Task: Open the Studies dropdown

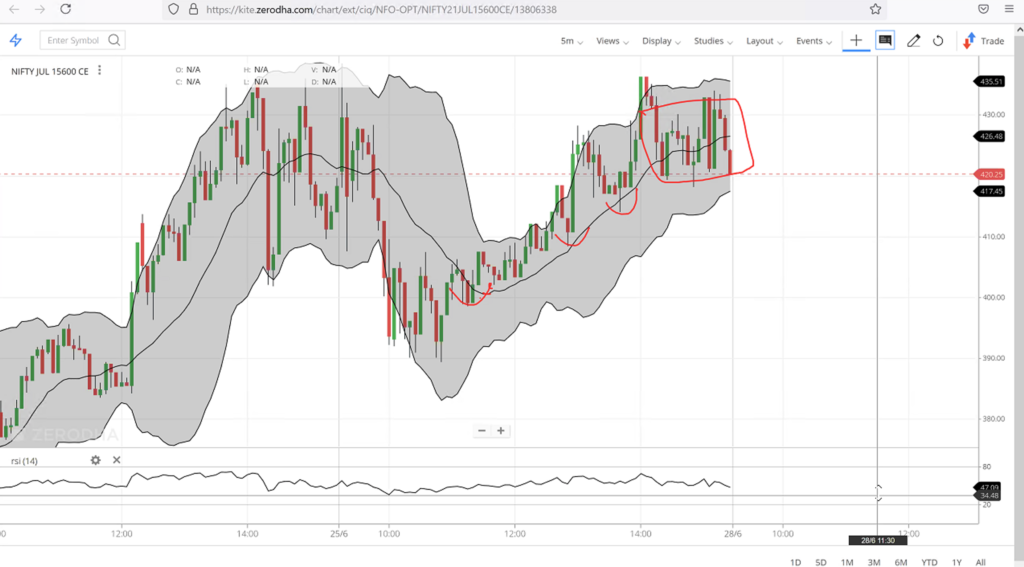Action: pyautogui.click(x=713, y=41)
